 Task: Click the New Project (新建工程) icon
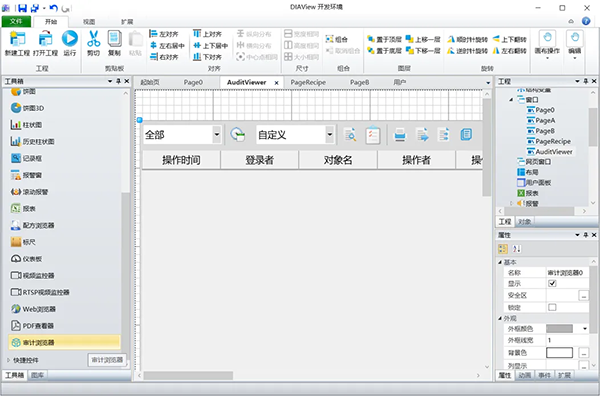[17, 39]
